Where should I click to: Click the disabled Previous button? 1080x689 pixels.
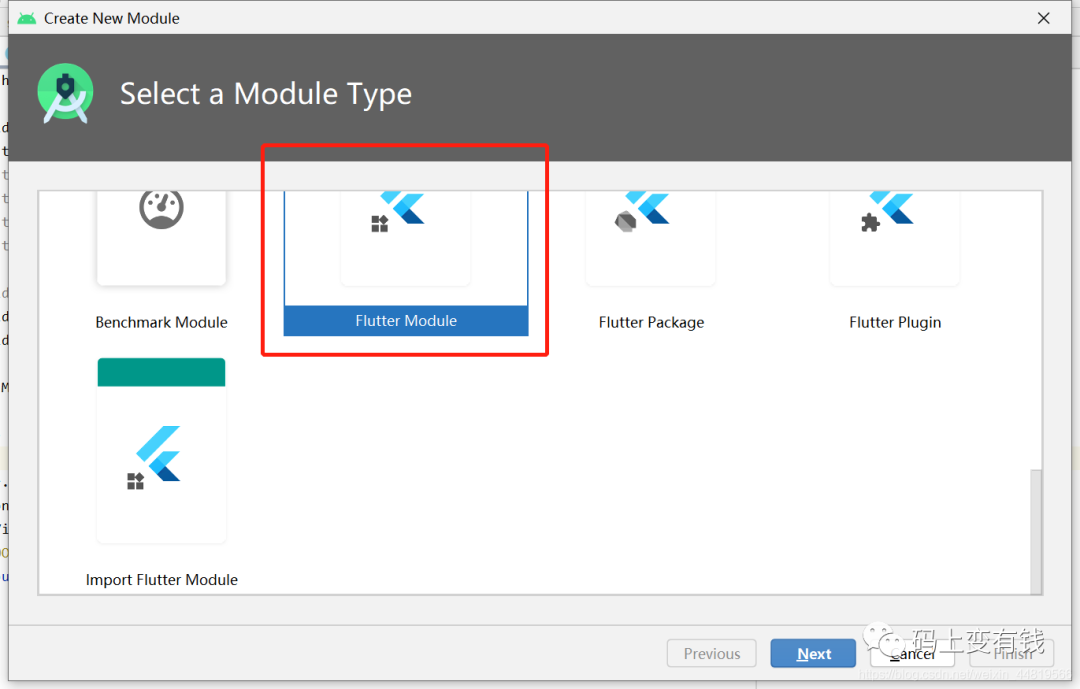tap(712, 653)
